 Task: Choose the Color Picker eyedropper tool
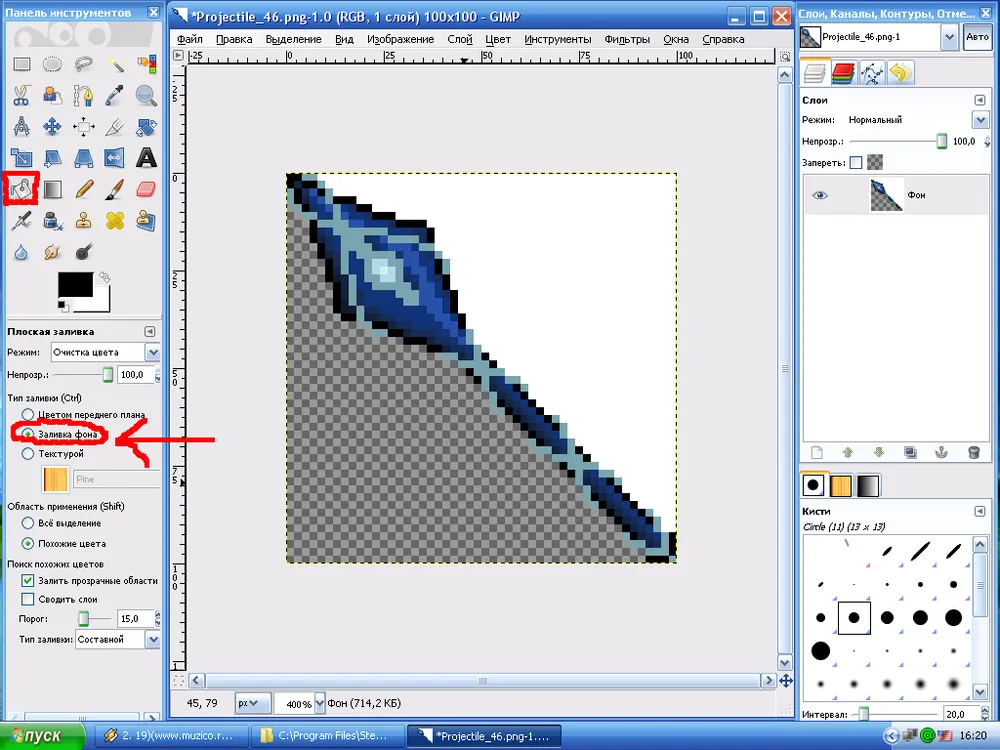[115, 96]
